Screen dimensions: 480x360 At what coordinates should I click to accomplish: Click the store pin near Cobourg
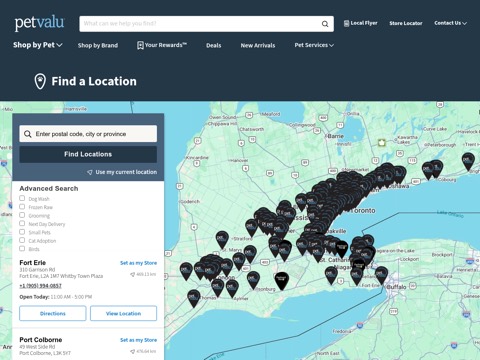pos(436,168)
